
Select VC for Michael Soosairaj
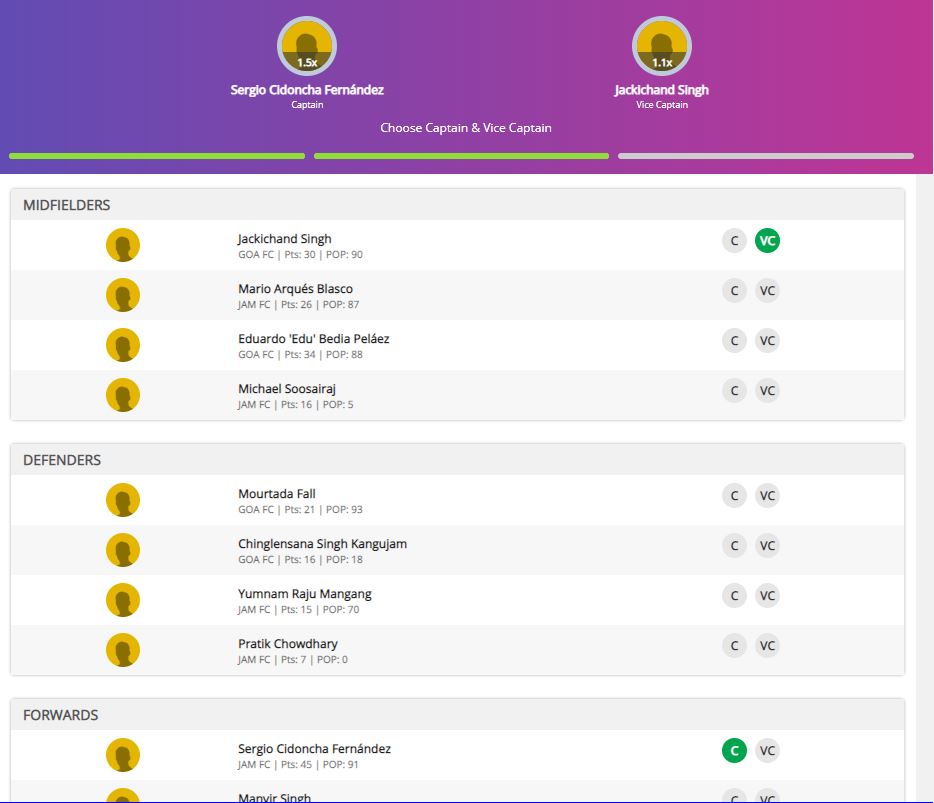tap(767, 391)
